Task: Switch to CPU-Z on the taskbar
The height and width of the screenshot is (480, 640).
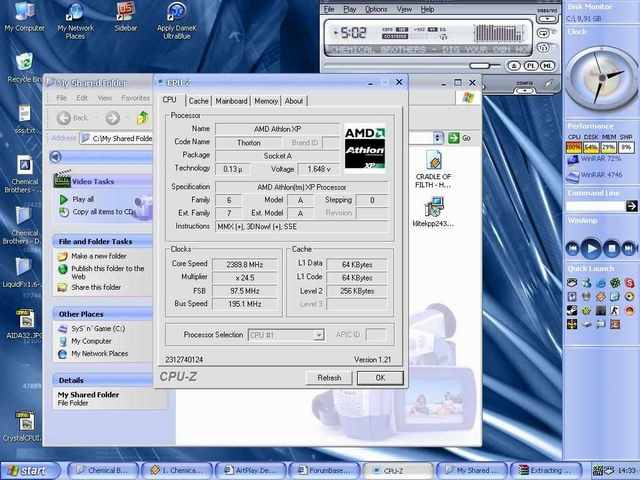Action: [398, 470]
